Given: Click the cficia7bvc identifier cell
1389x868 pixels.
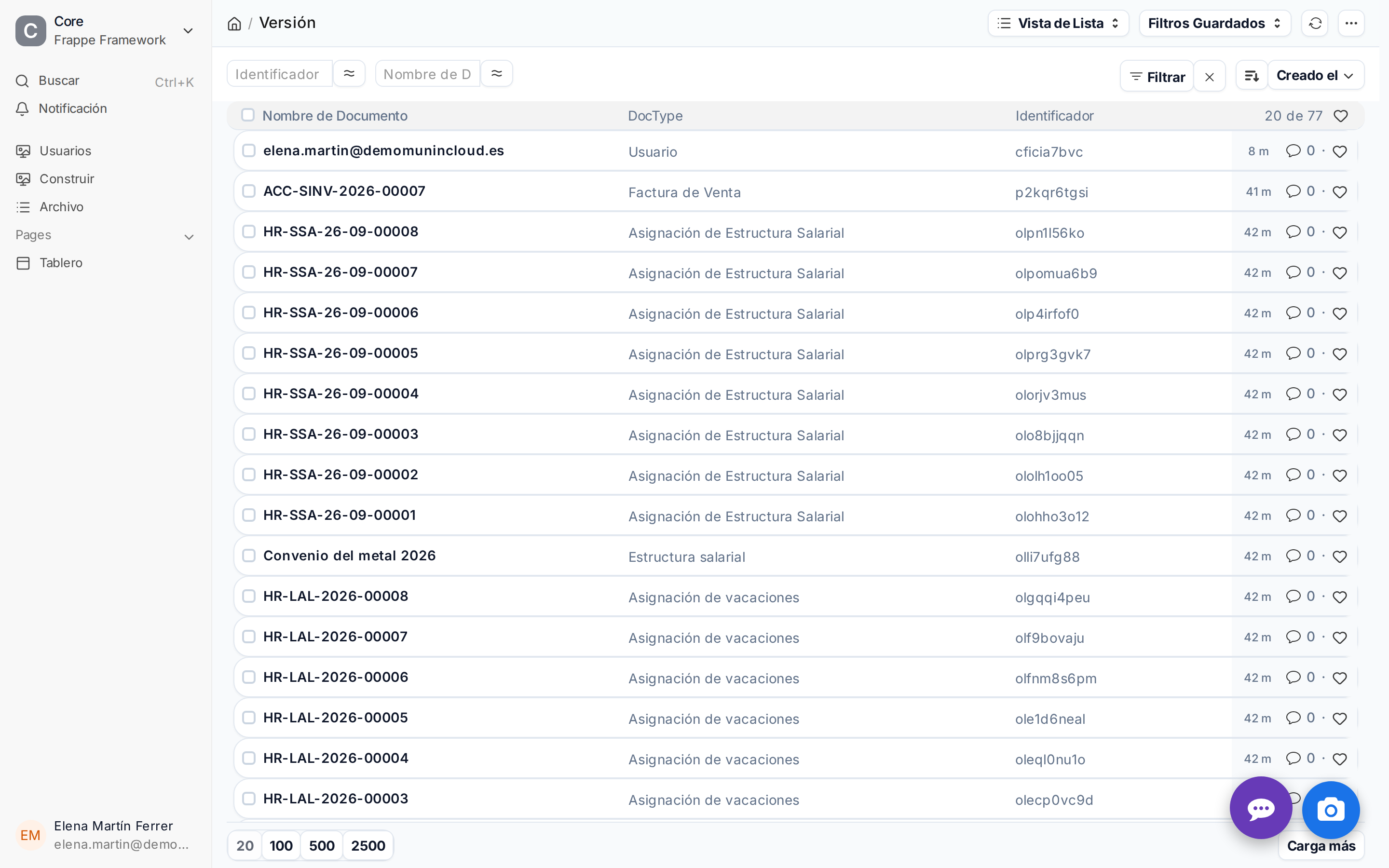Looking at the screenshot, I should 1049,152.
